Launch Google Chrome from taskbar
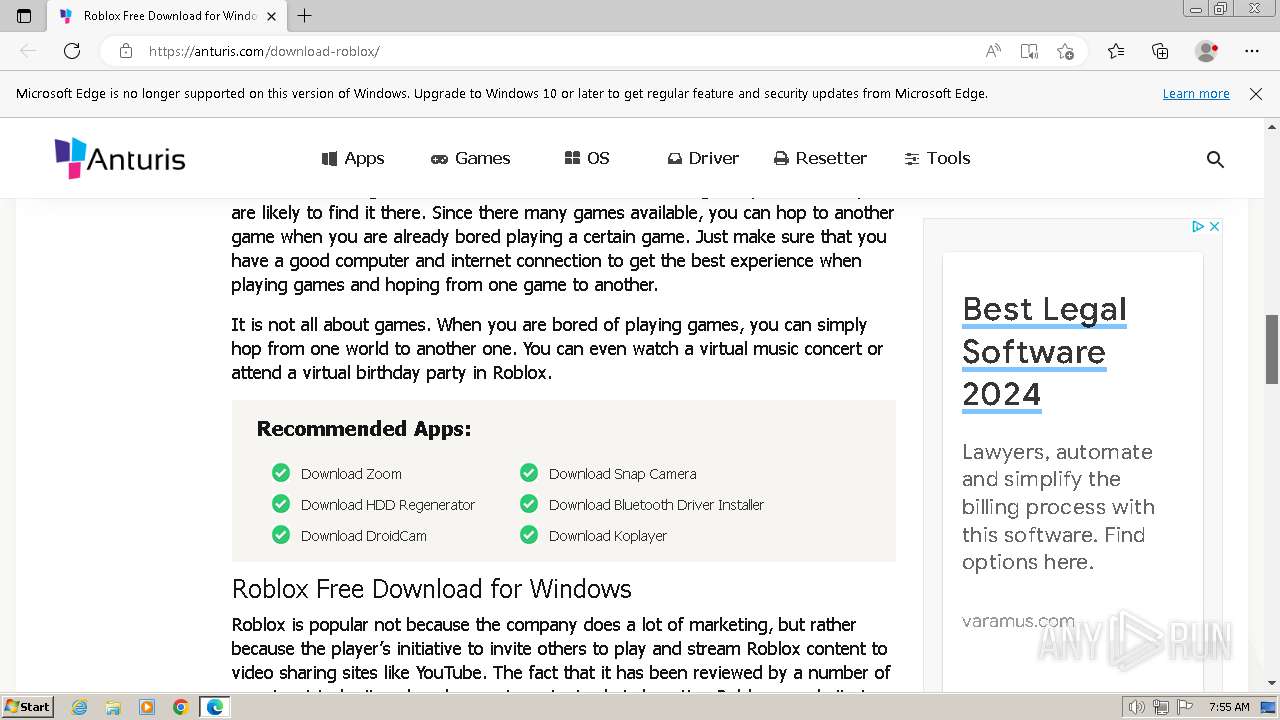Screen dimensions: 1280x720 (x=181, y=707)
